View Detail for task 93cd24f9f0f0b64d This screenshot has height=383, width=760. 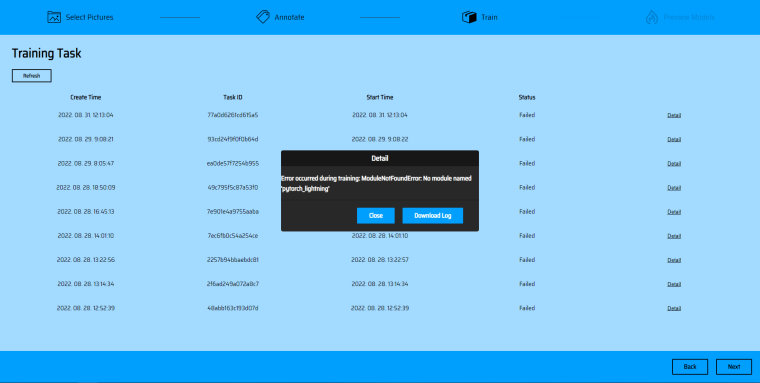tap(674, 140)
